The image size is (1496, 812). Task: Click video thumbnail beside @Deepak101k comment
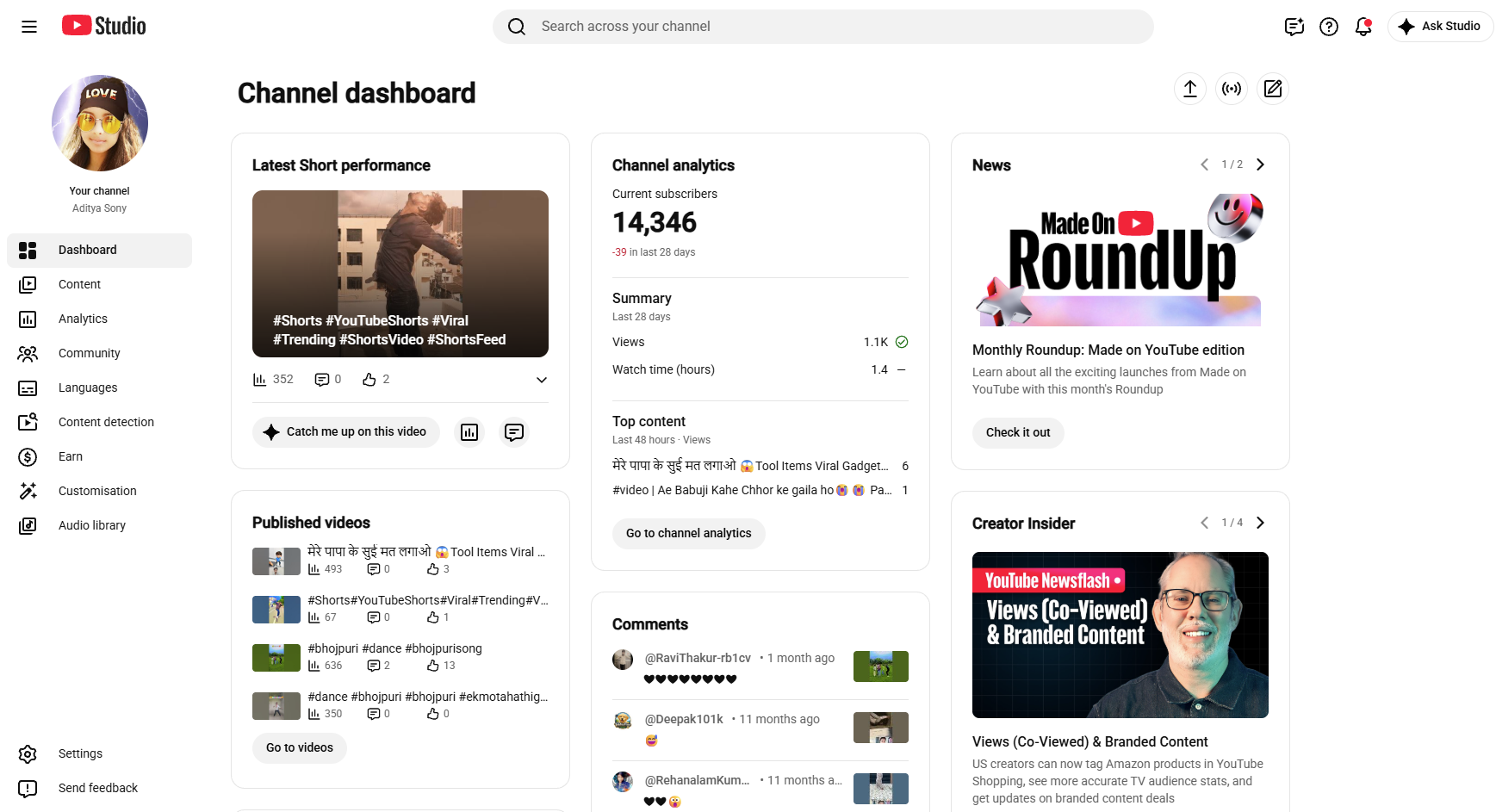coord(881,728)
